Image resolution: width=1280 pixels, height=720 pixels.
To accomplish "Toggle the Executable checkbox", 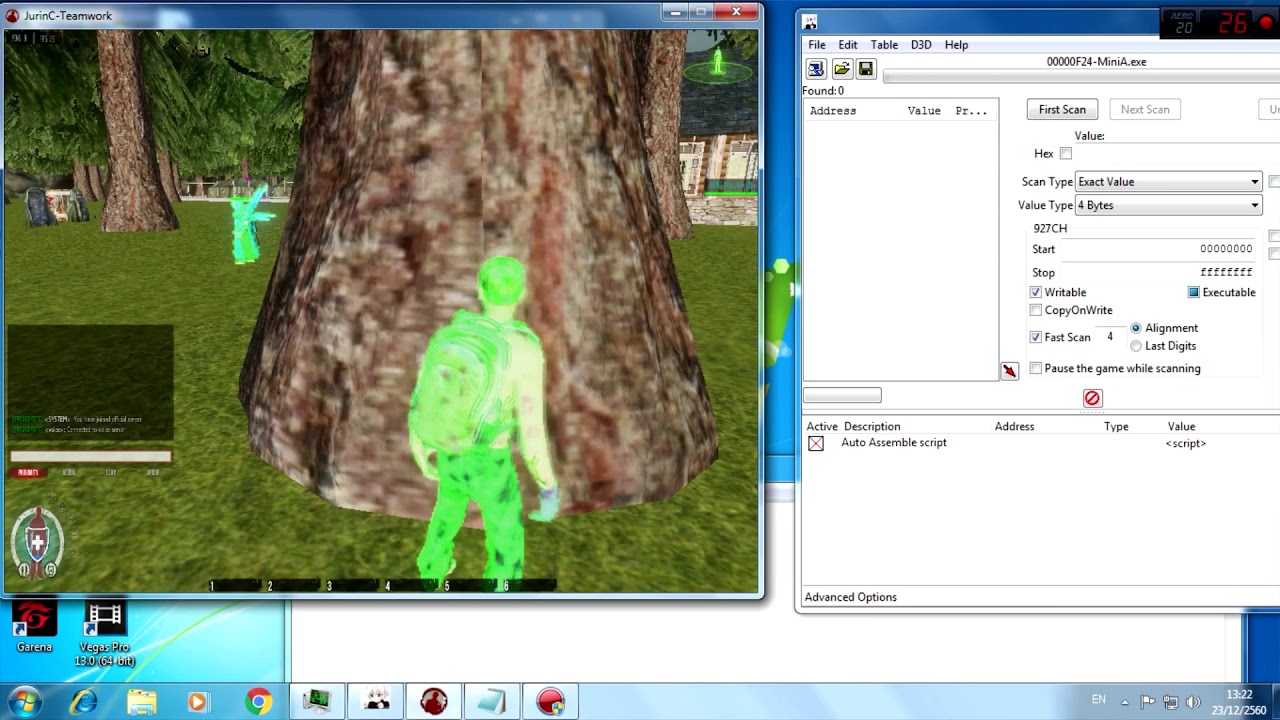I will pyautogui.click(x=1193, y=292).
